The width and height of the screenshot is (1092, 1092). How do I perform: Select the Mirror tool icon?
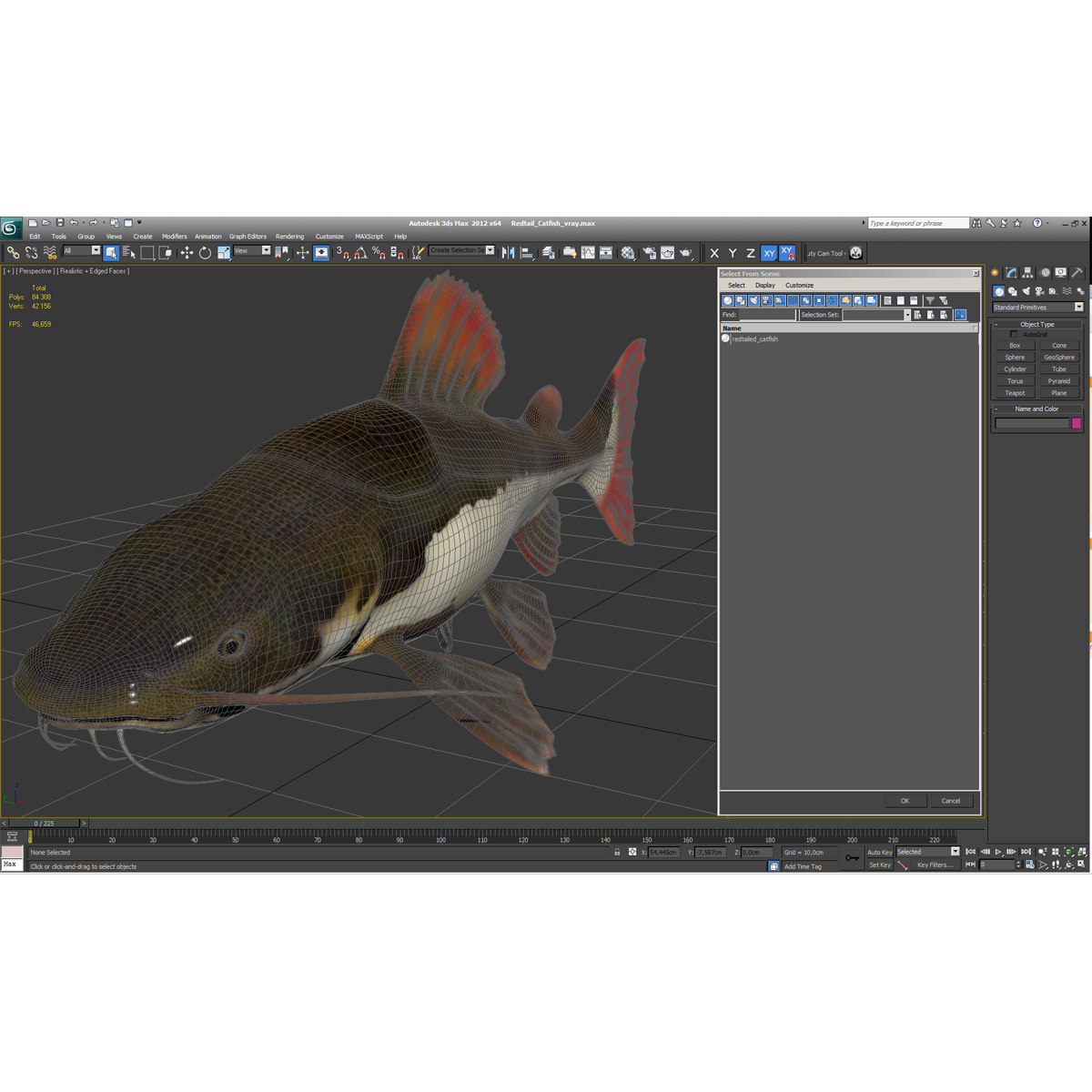coord(509,253)
